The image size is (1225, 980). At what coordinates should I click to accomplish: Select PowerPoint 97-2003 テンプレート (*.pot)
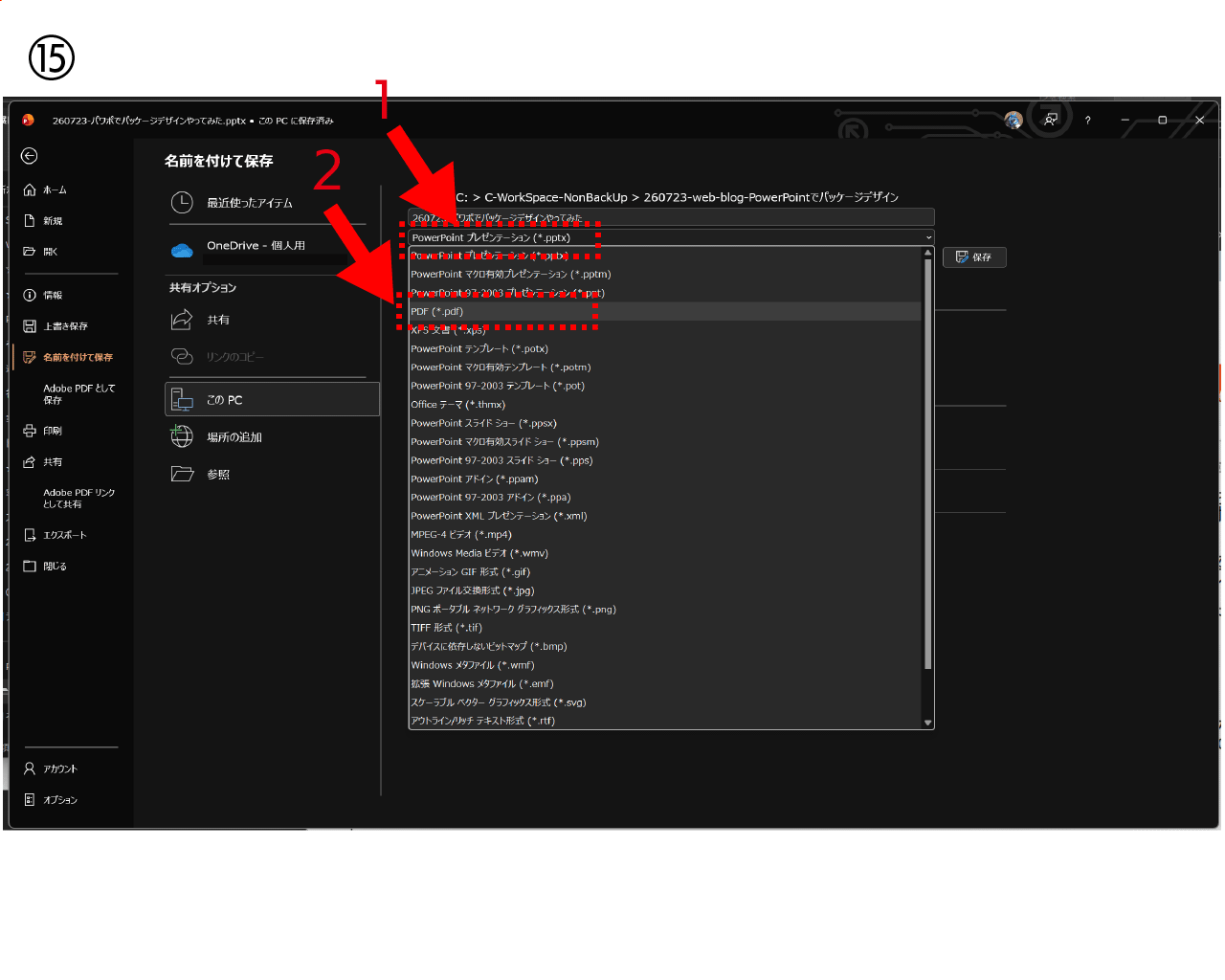pyautogui.click(x=665, y=387)
